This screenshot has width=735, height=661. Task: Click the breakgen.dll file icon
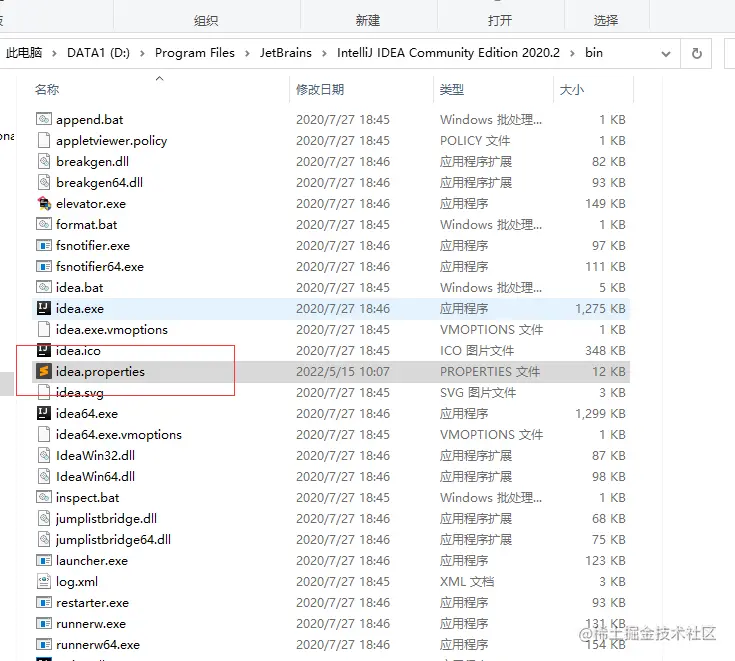[x=44, y=161]
